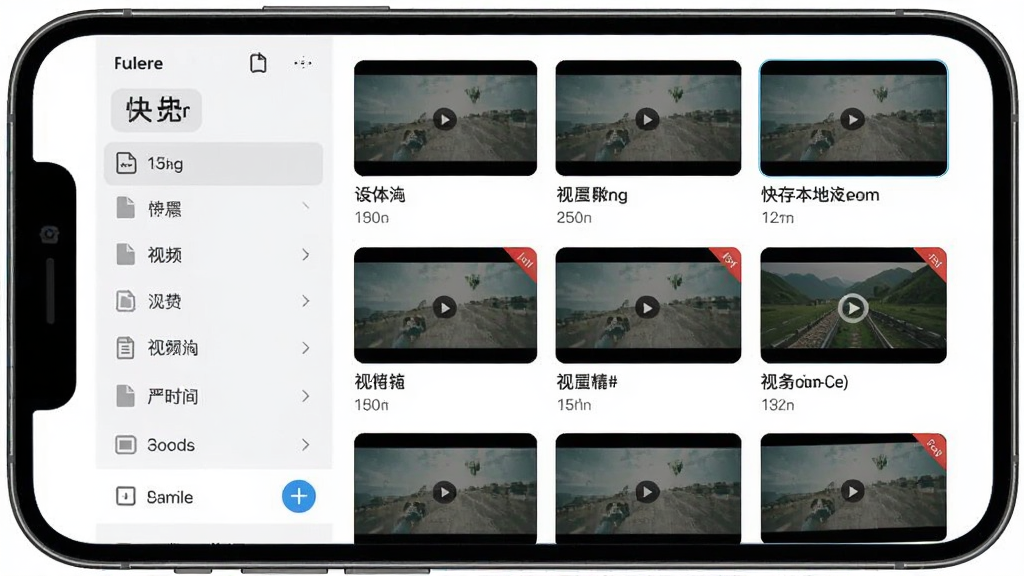1024x576 pixels.
Task: Expand the 视频询 row chevron
Action: click(306, 347)
